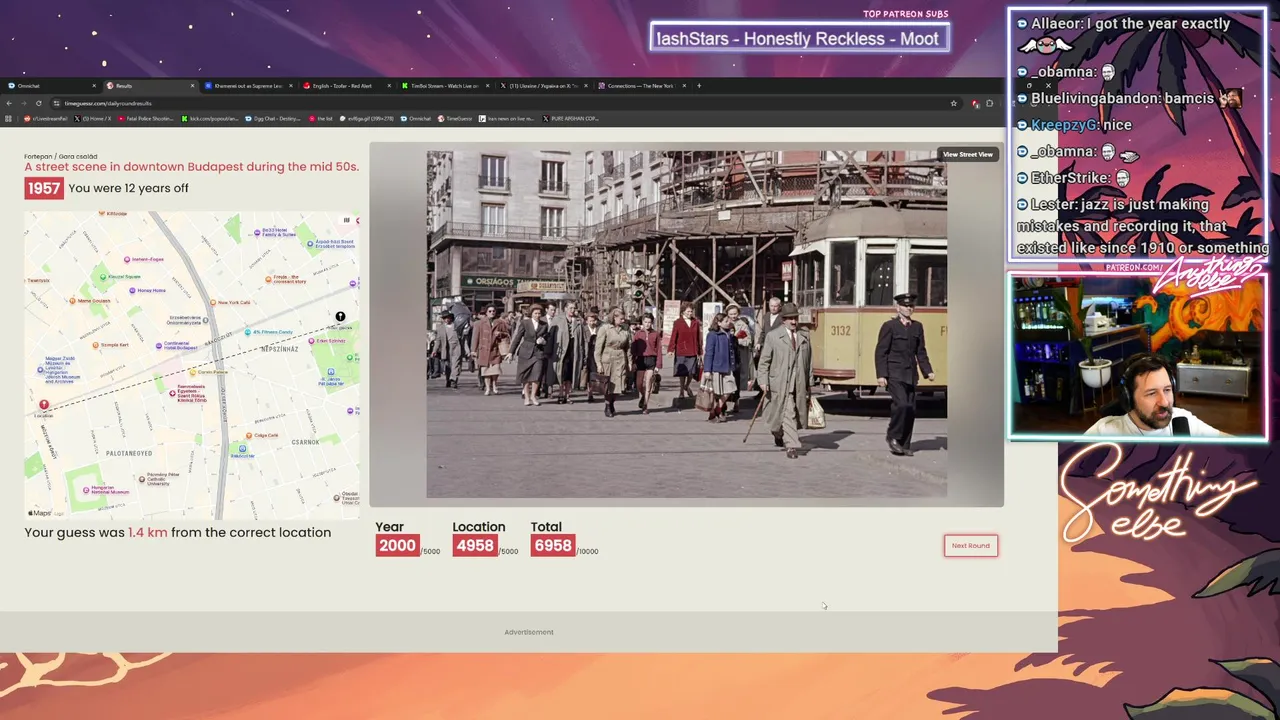Viewport: 1280px width, 720px height.
Task: Switch to the Ukraine on X tab
Action: [544, 86]
